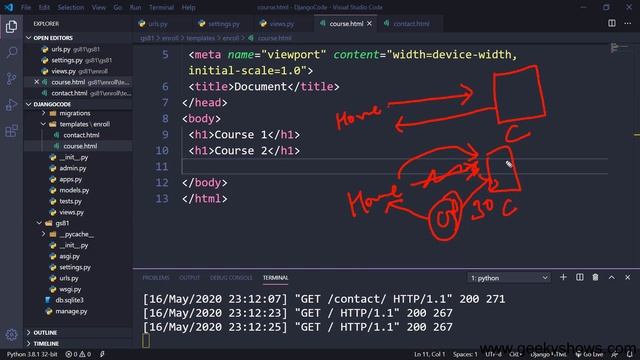This screenshot has width=640, height=360.
Task: Click 'Spaces: 1' indentation in status bar
Action: [x=464, y=354]
